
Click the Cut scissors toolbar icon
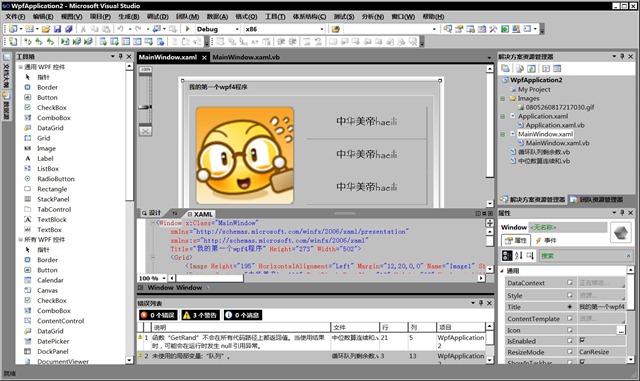83,29
